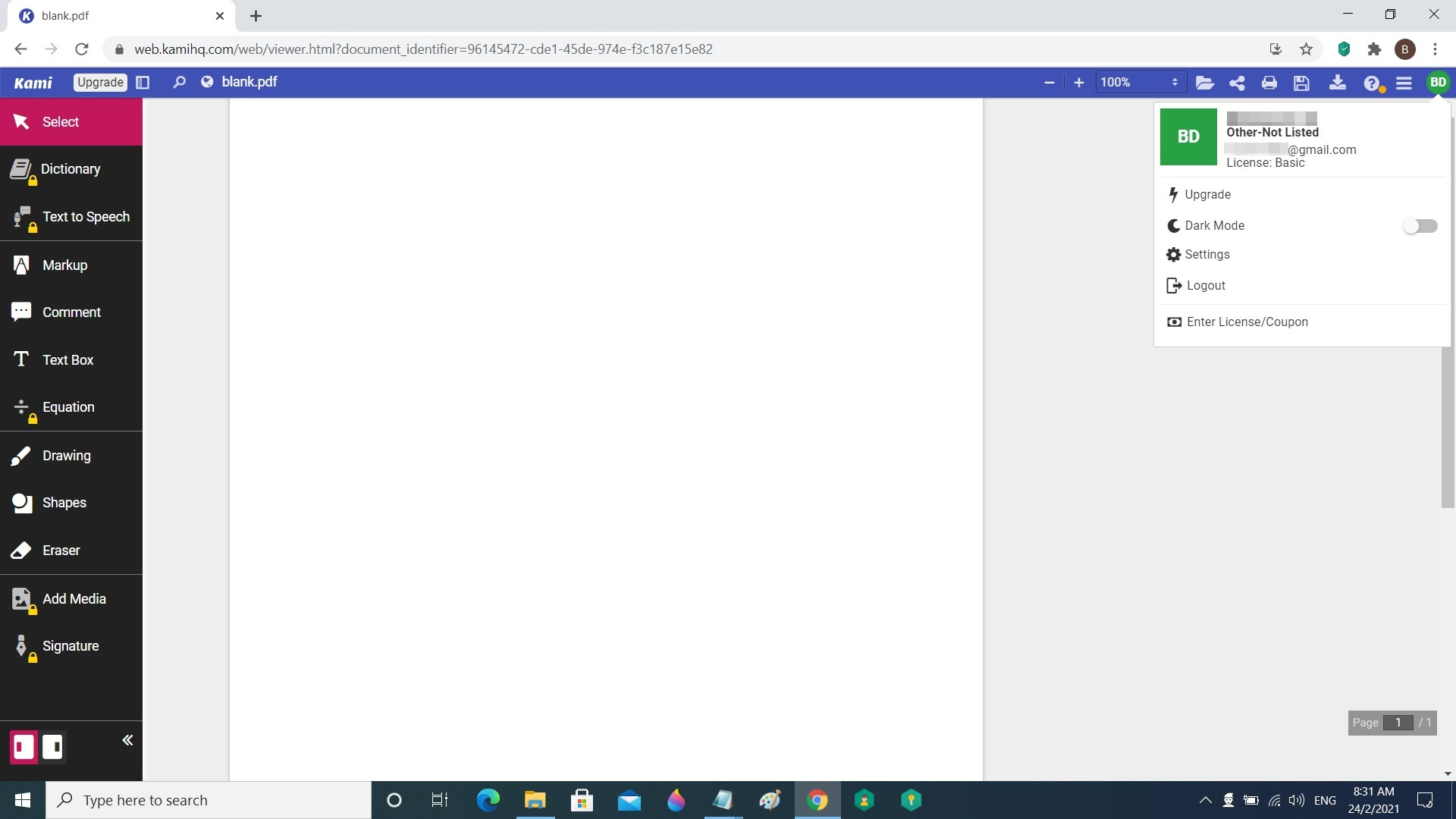
Task: Click the print icon in toolbar
Action: tap(1269, 83)
